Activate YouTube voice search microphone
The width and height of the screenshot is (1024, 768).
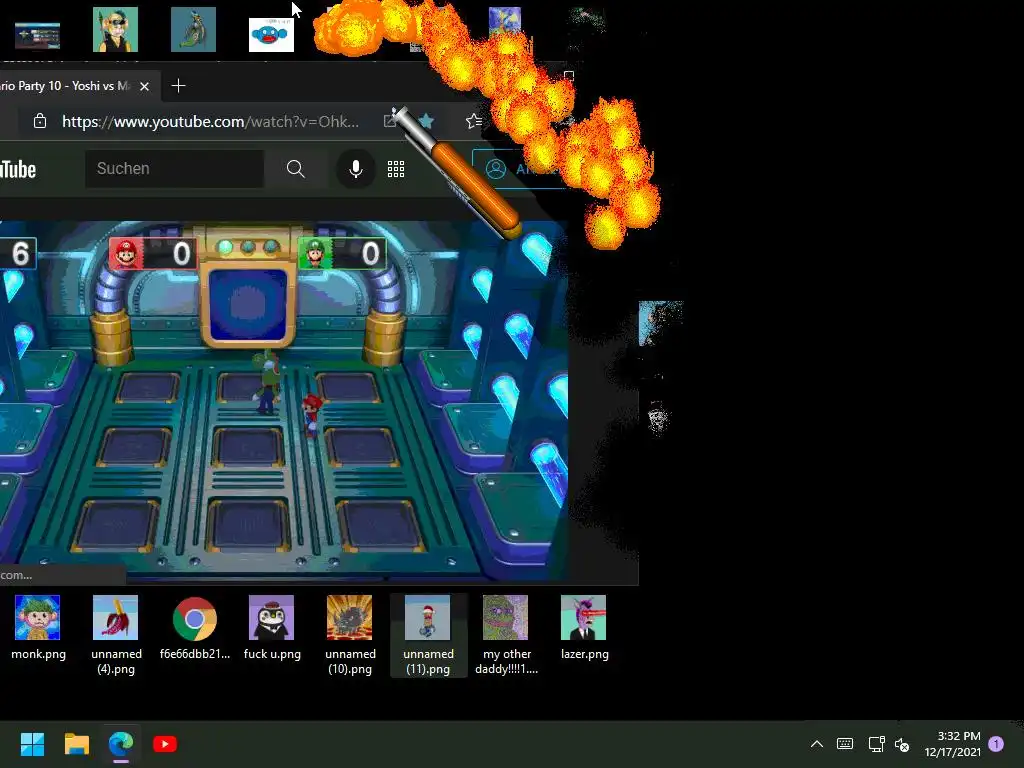pos(355,169)
